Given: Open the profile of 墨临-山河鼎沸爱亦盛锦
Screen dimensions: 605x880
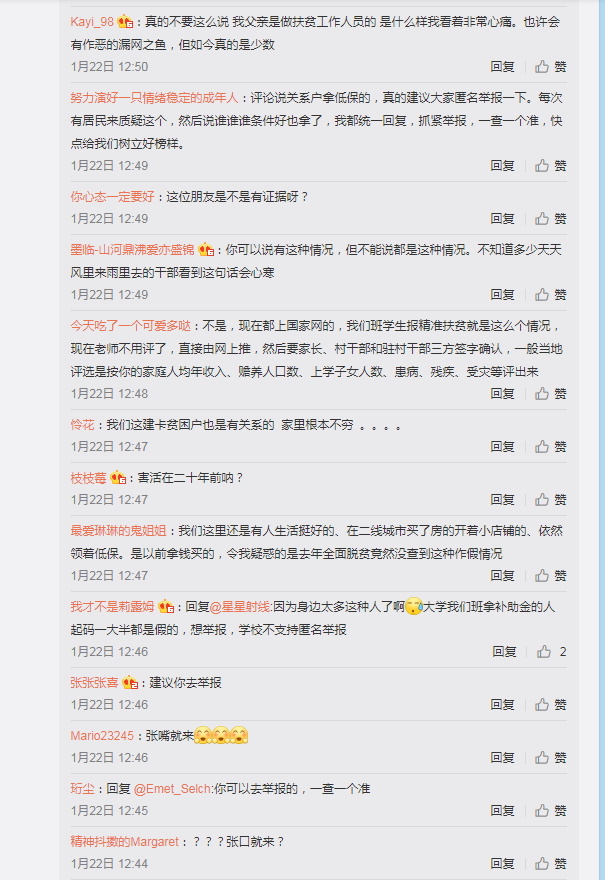Looking at the screenshot, I should click(x=132, y=250).
